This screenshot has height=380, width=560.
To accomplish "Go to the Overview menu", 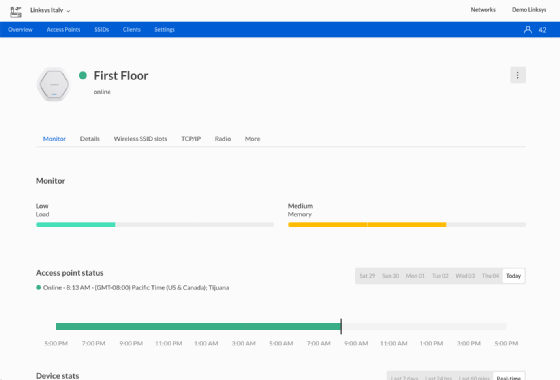I will (20, 30).
